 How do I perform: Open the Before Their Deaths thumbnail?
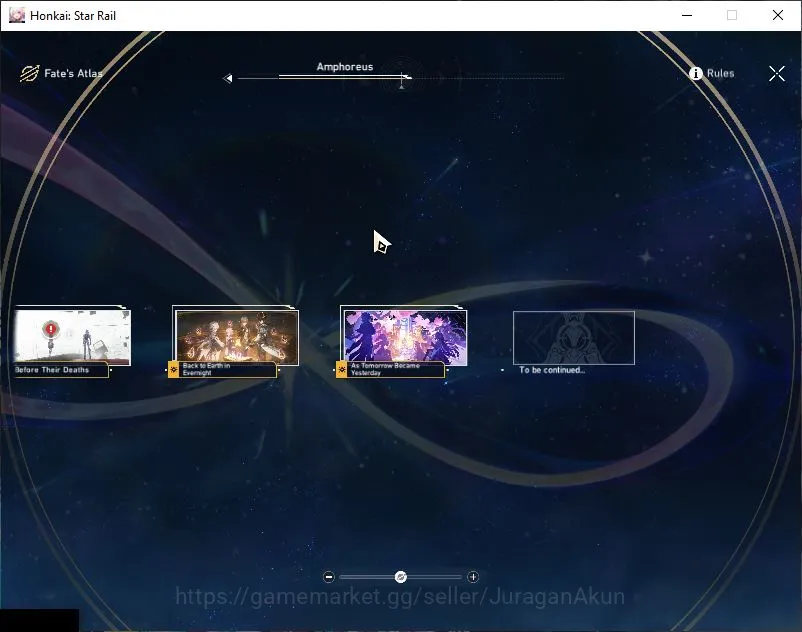[72, 336]
